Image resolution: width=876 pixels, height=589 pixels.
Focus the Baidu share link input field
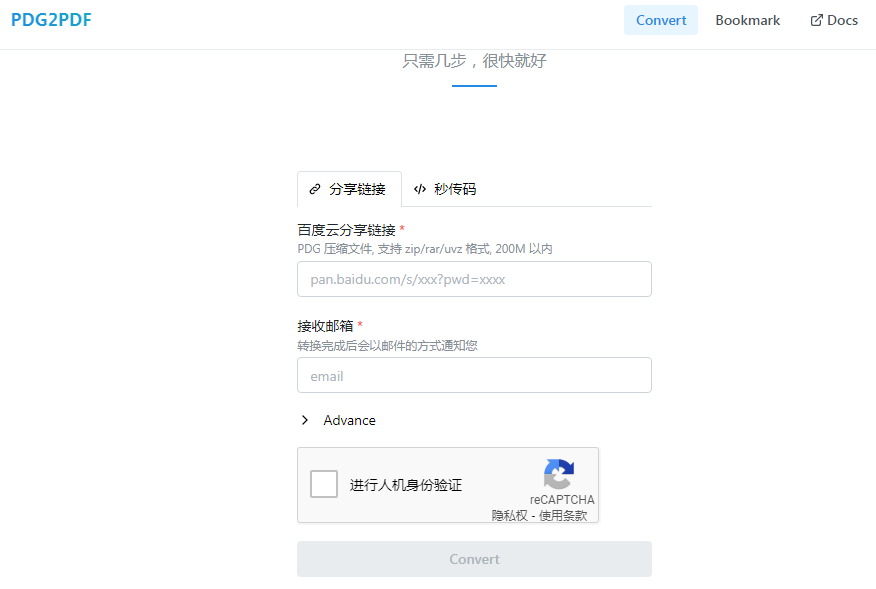click(474, 279)
